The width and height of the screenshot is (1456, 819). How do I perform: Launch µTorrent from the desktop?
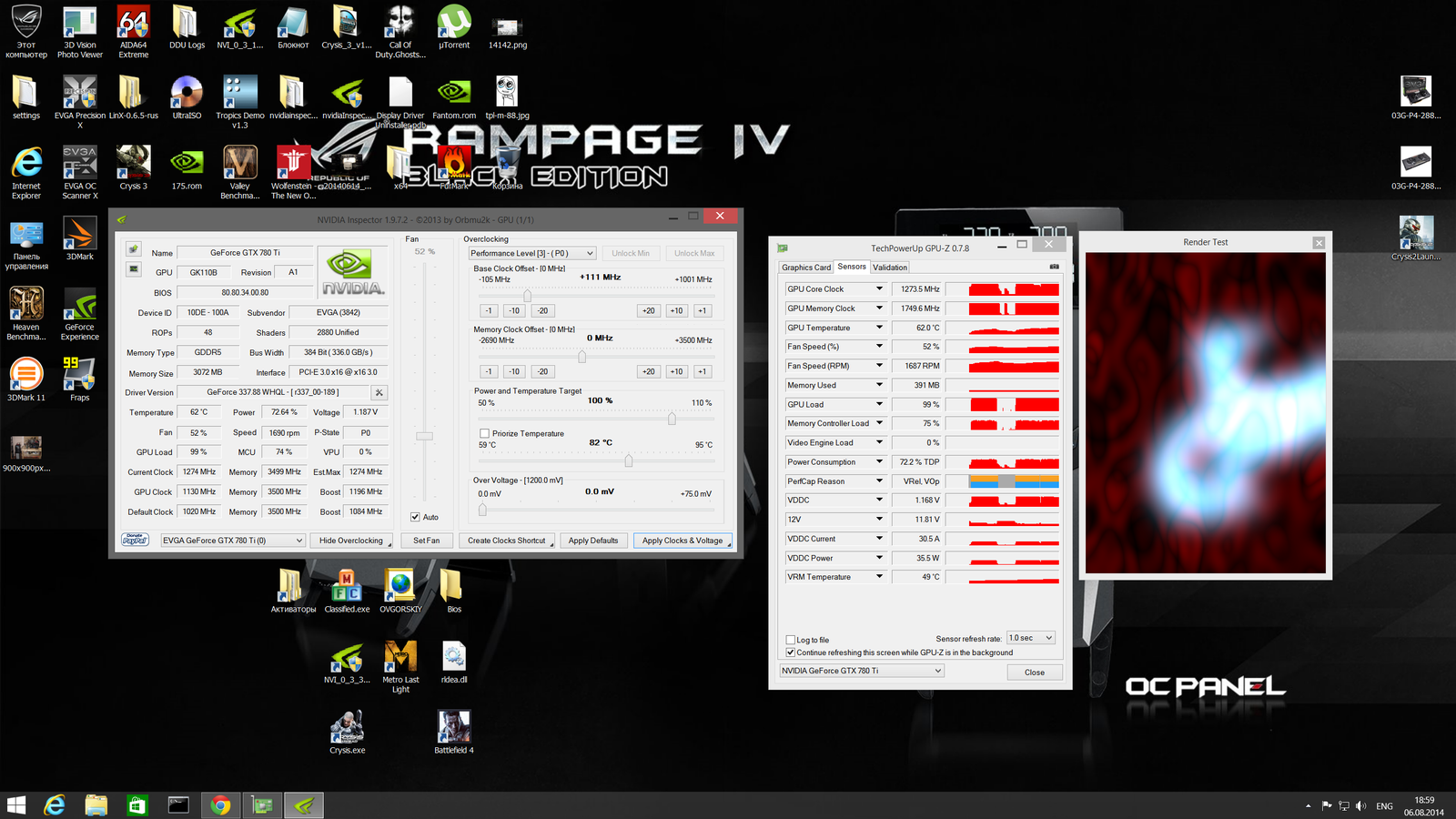tap(454, 27)
